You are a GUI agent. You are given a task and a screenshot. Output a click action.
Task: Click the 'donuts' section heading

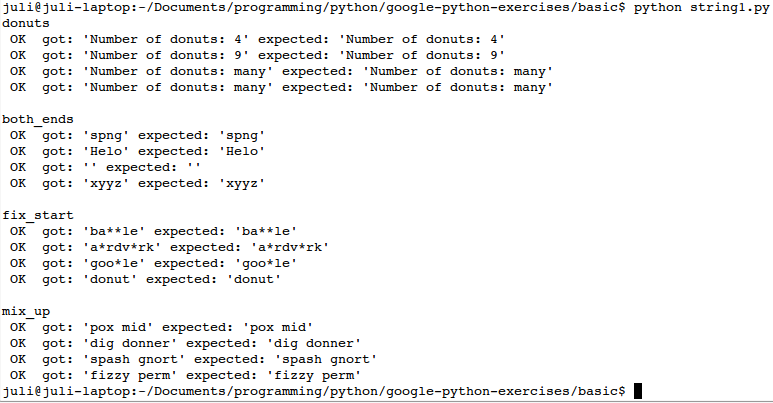26,23
